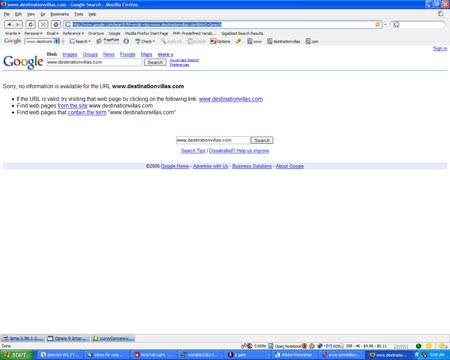Open the Windows Start button
This screenshot has width=450, height=360.
17,355
